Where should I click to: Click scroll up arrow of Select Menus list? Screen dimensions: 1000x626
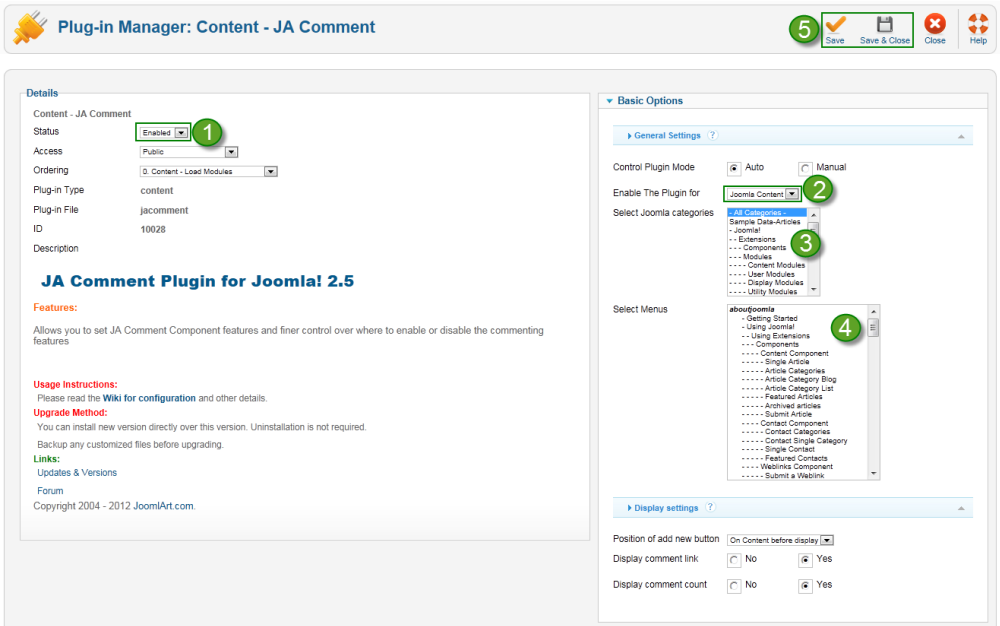(x=874, y=311)
